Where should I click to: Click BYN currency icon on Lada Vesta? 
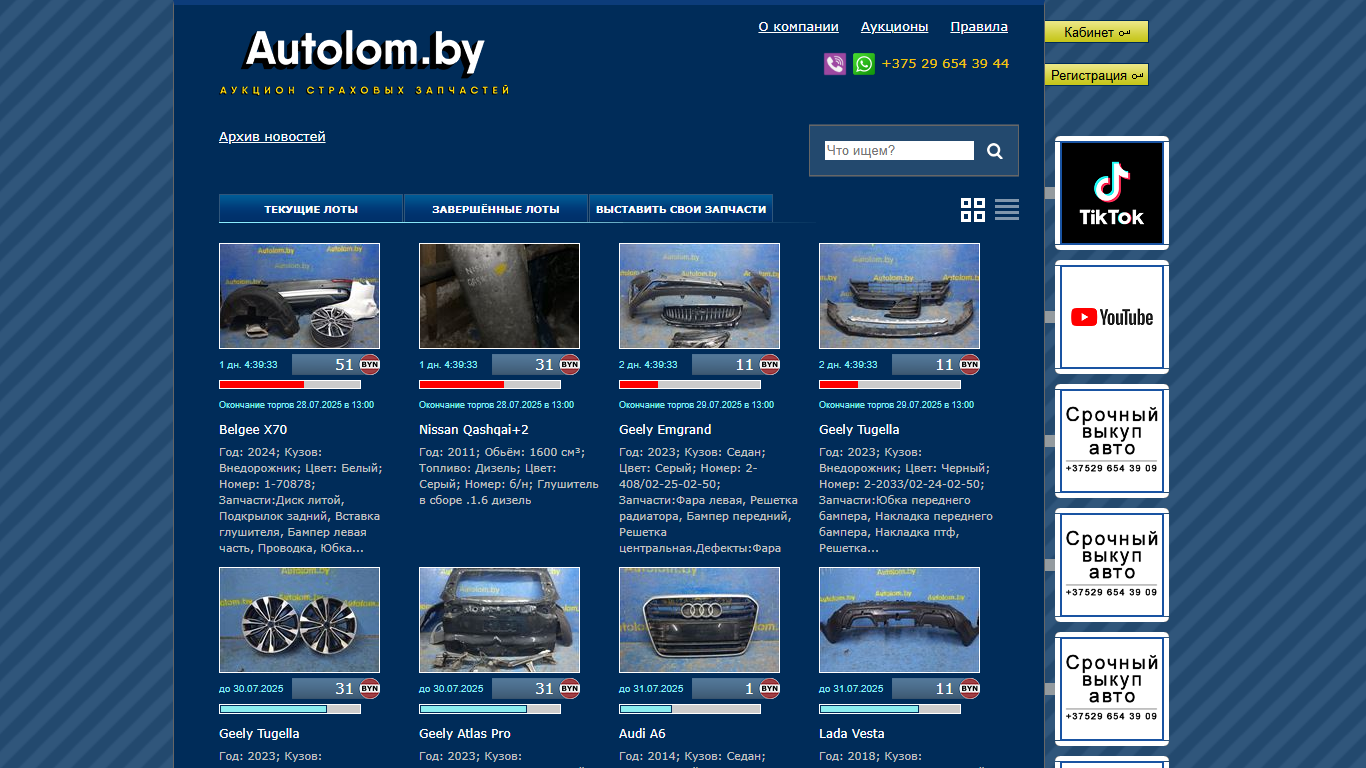click(970, 688)
